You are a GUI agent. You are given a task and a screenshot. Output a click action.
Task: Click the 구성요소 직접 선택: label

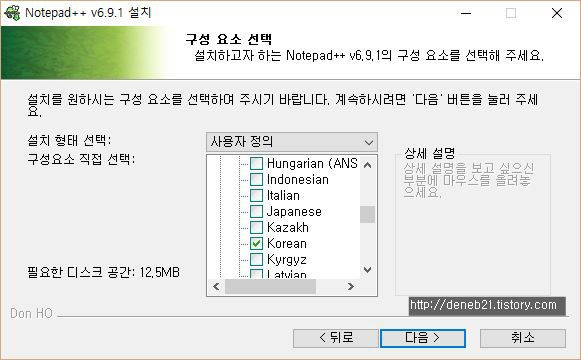[x=81, y=159]
